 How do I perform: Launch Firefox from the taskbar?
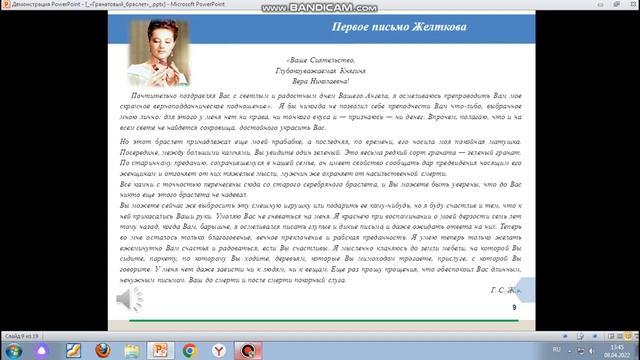click(102, 350)
